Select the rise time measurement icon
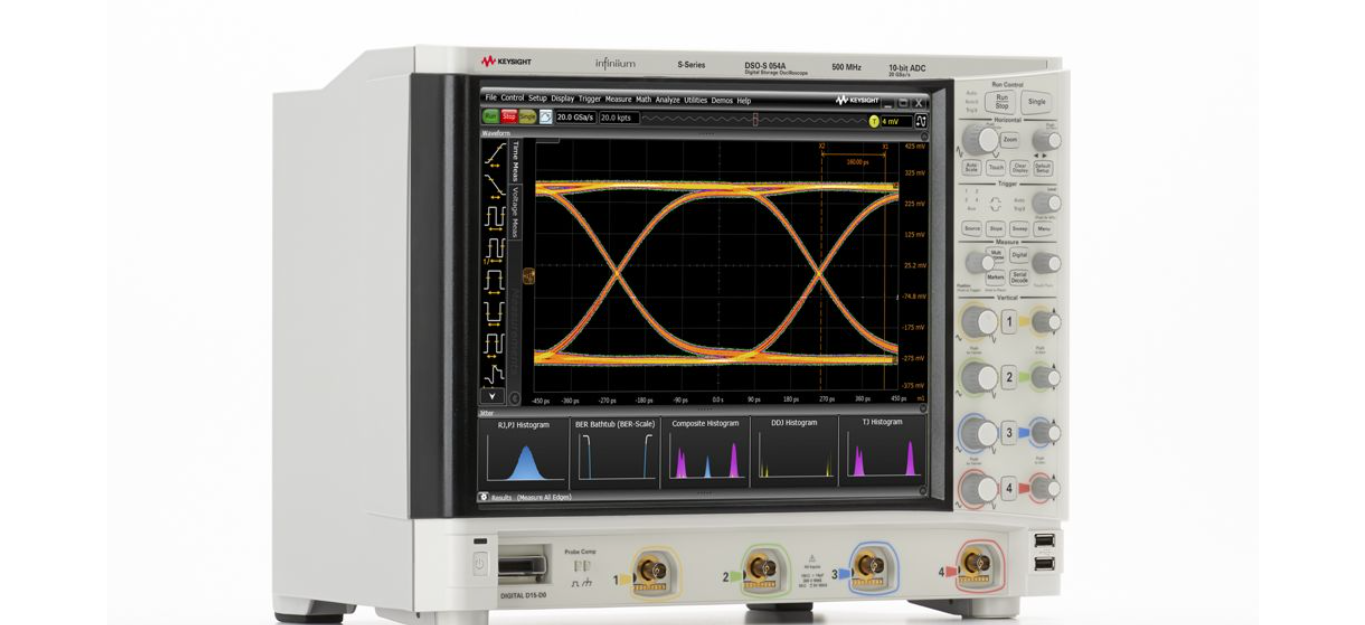 point(493,153)
